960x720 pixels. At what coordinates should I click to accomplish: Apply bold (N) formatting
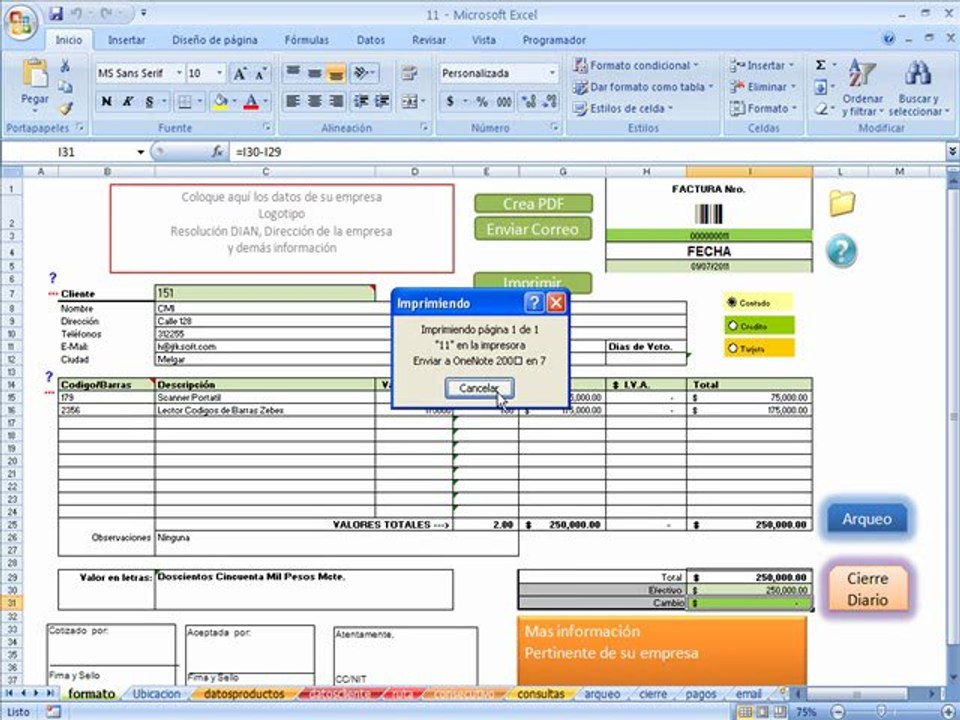(x=107, y=102)
